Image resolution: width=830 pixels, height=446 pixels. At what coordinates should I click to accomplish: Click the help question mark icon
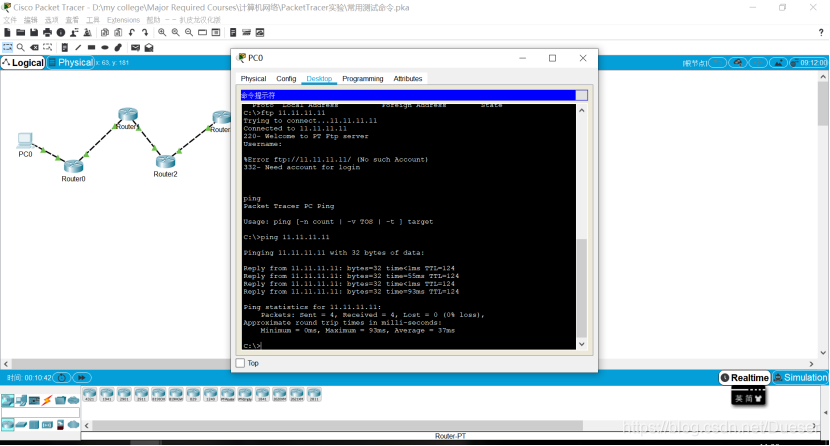coord(821,33)
